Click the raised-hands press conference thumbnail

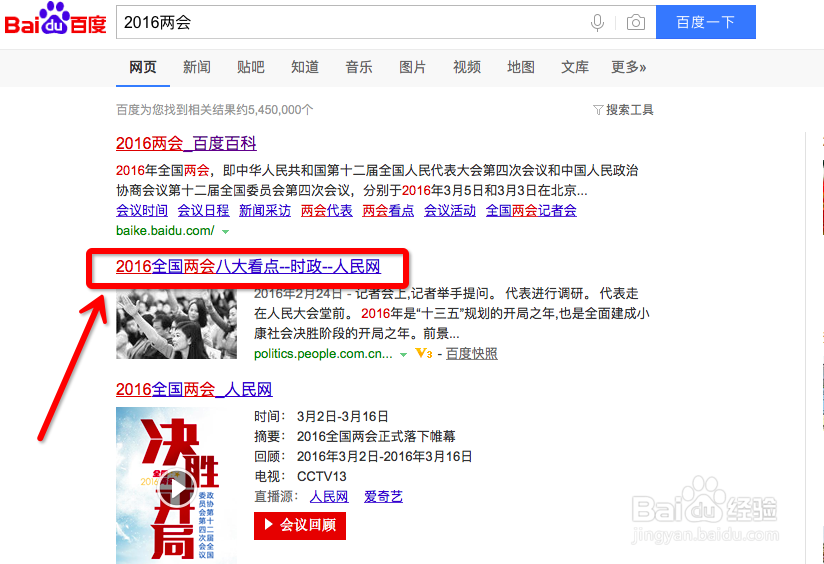[177, 323]
